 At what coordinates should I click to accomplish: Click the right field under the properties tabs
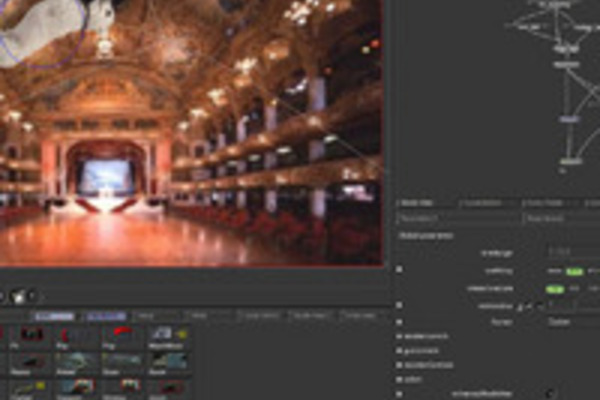click(561, 219)
